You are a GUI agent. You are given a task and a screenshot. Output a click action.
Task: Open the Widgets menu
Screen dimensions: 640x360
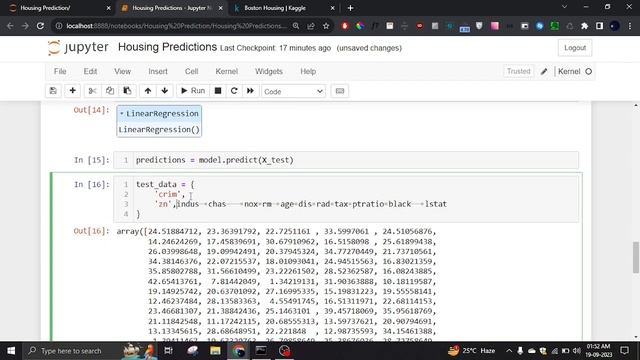point(269,71)
